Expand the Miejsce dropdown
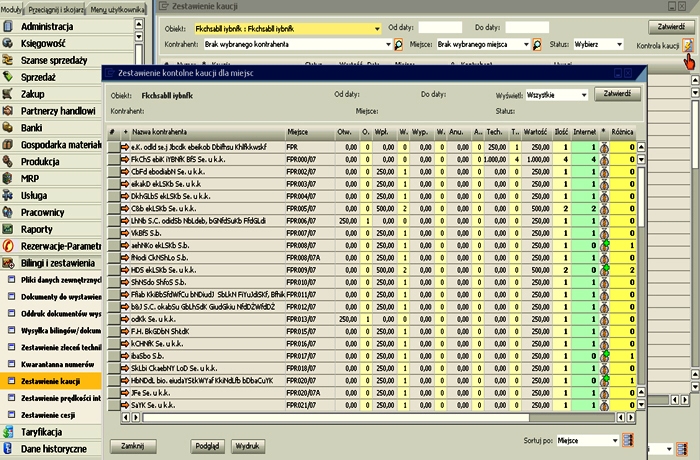The height and width of the screenshot is (460, 700). pyautogui.click(x=526, y=45)
